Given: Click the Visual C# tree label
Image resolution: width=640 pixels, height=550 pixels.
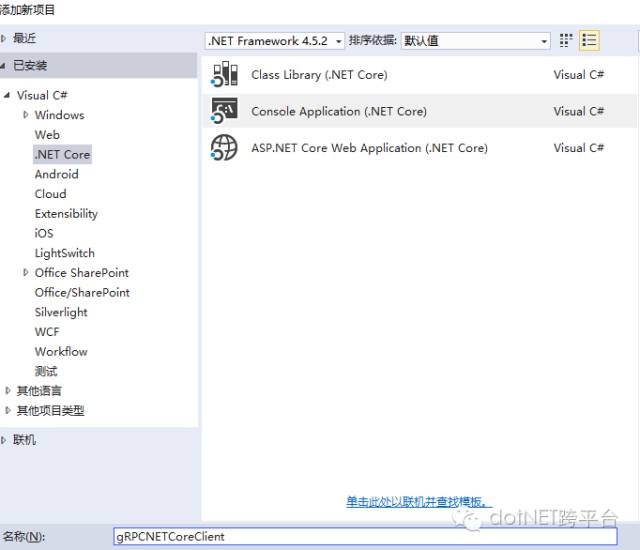Looking at the screenshot, I should pos(42,95).
